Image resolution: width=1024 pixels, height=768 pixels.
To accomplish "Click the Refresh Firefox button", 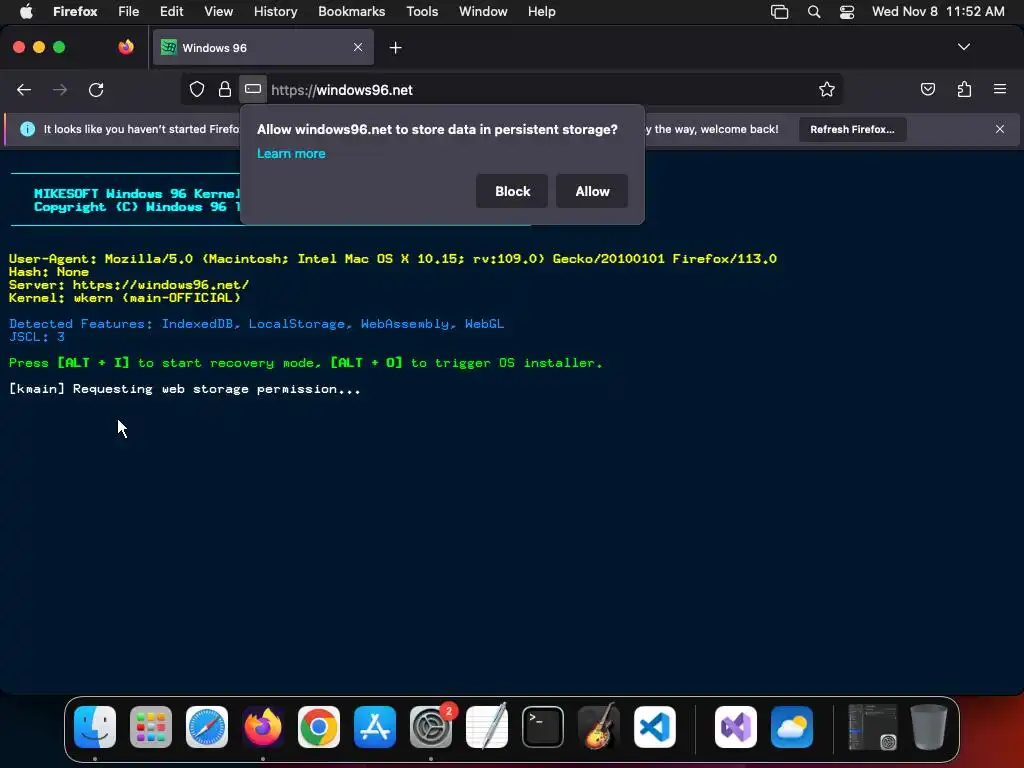I will coord(852,129).
